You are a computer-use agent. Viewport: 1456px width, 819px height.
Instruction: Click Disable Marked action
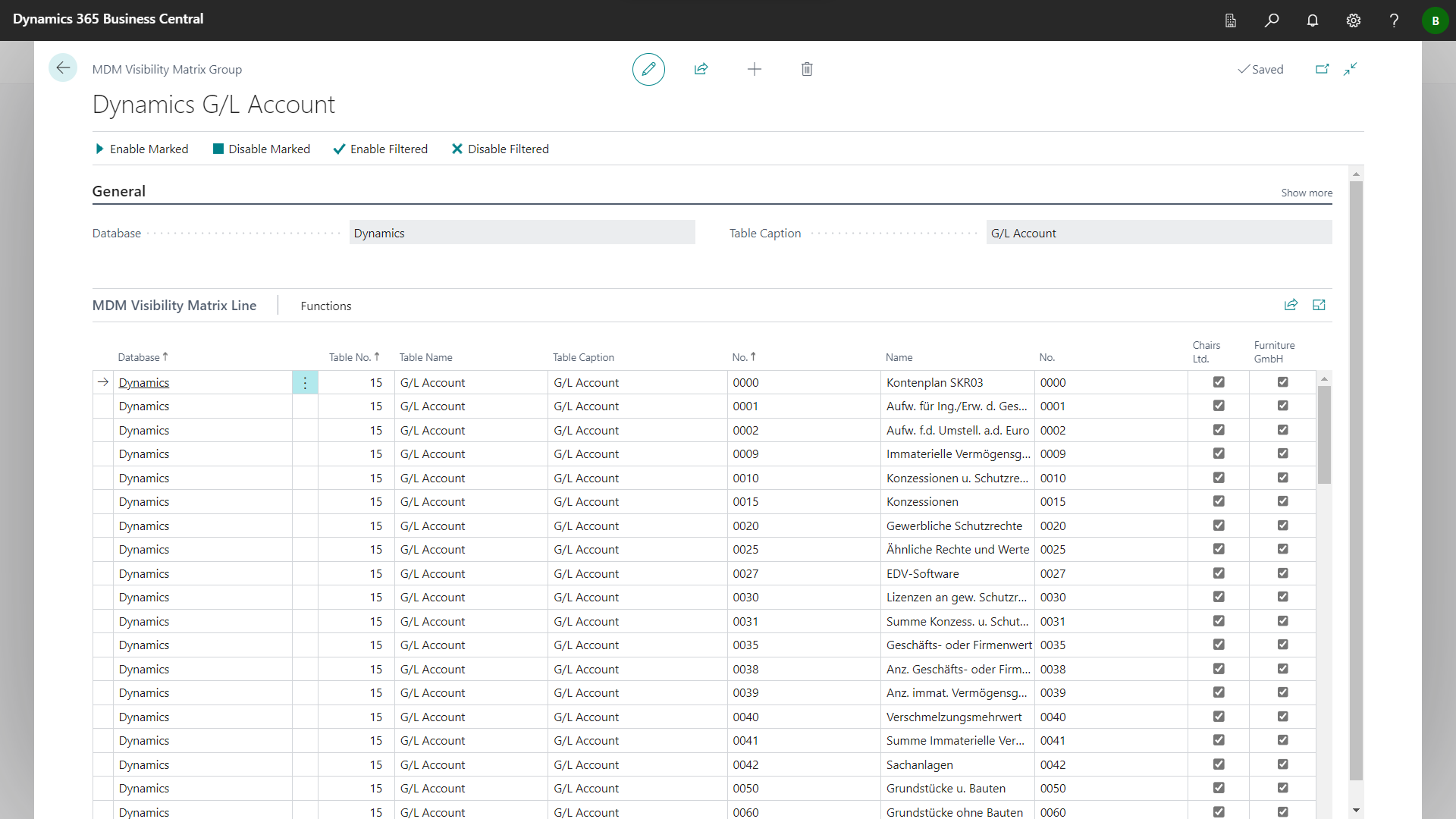262,149
